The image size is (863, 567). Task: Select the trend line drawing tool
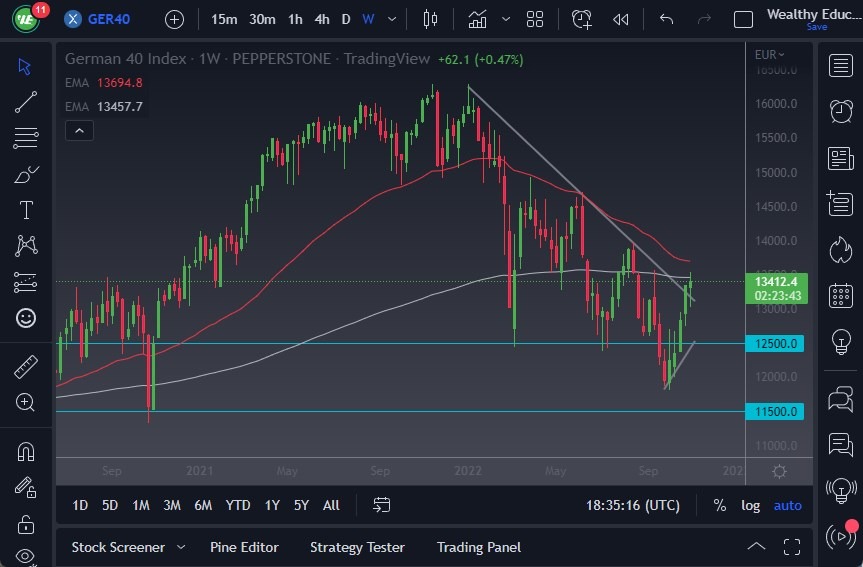click(x=26, y=102)
